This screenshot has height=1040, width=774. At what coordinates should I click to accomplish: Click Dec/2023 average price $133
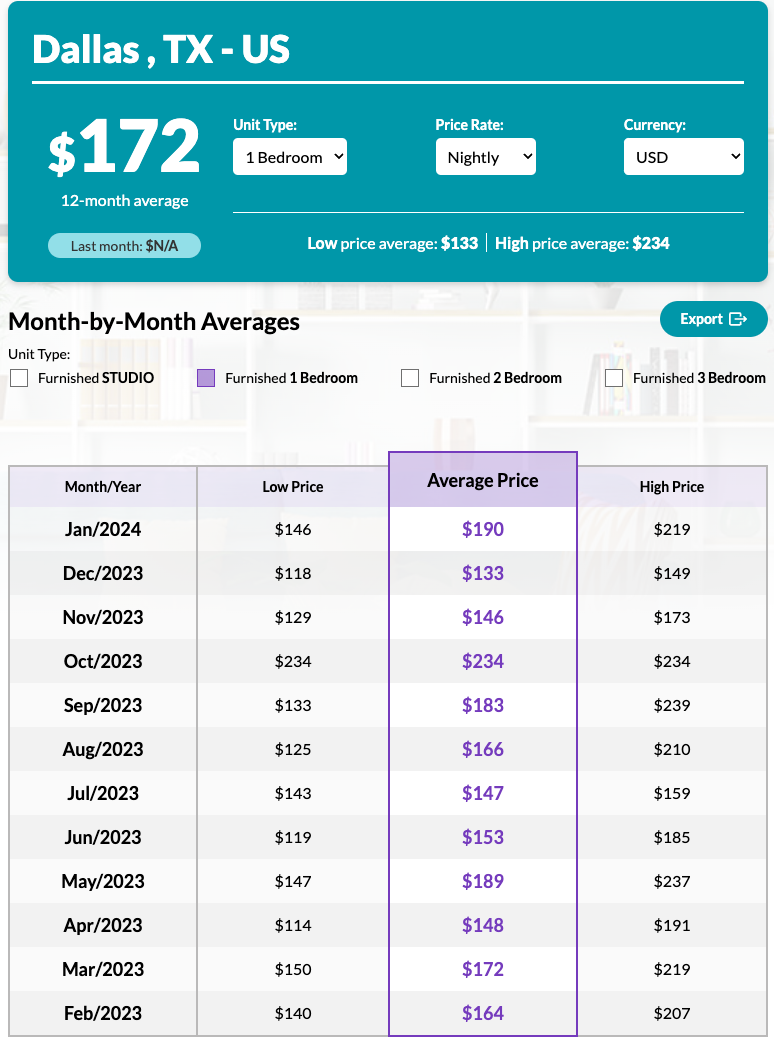483,573
